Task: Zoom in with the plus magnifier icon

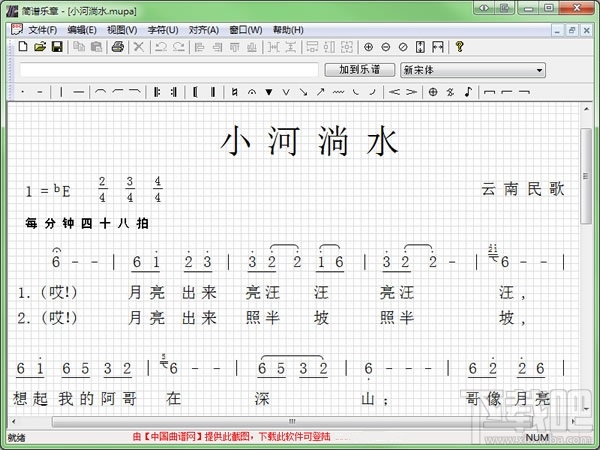Action: [368, 47]
